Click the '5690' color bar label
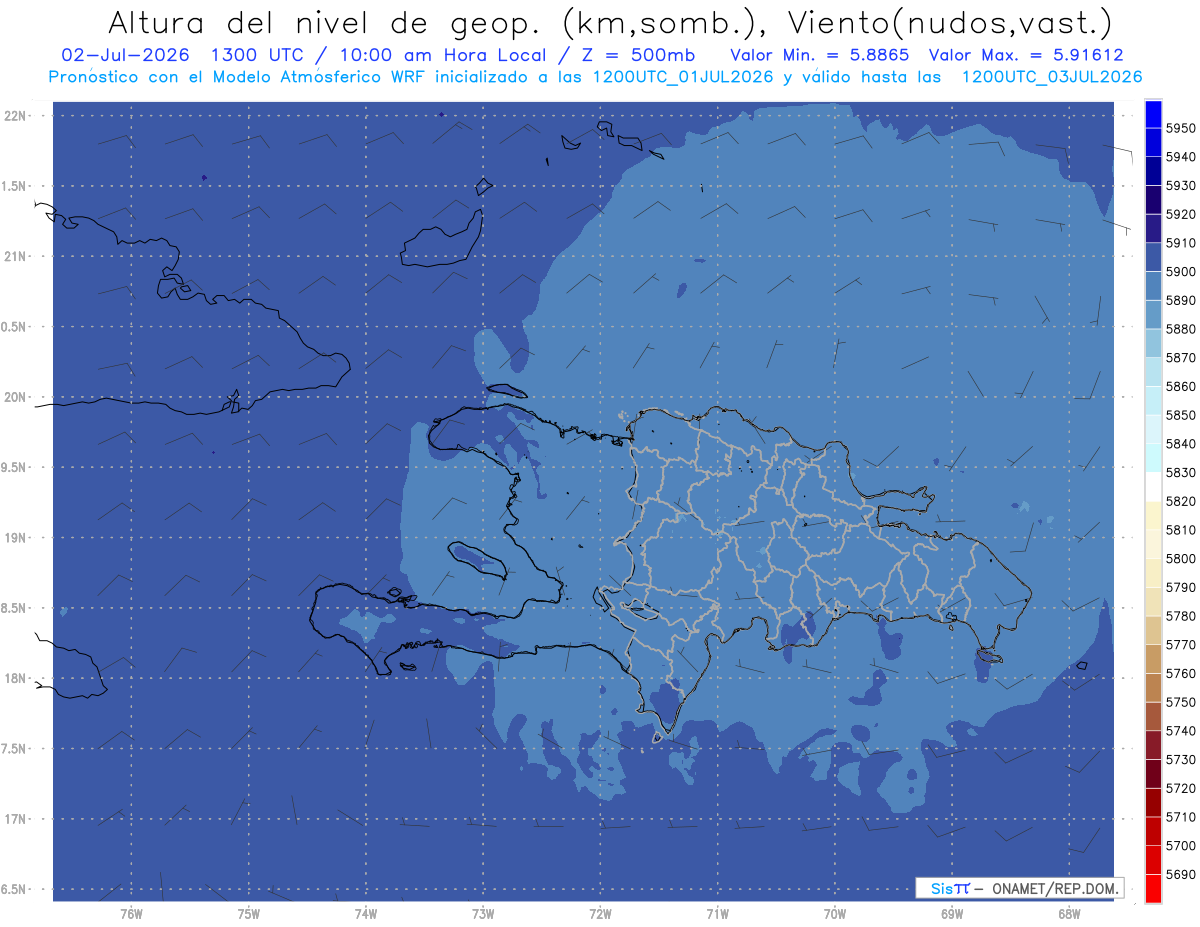 [1181, 874]
